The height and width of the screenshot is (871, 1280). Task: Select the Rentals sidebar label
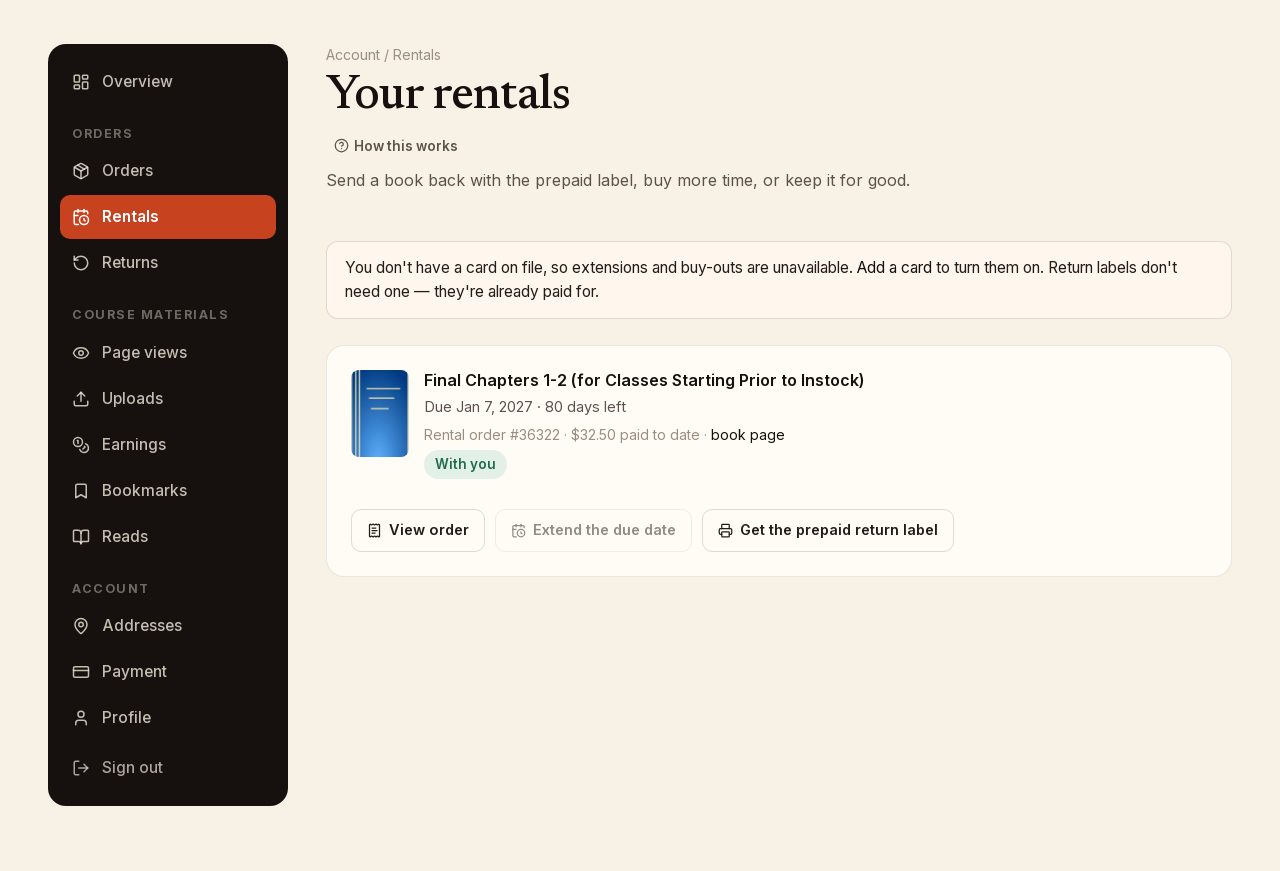[x=130, y=217]
